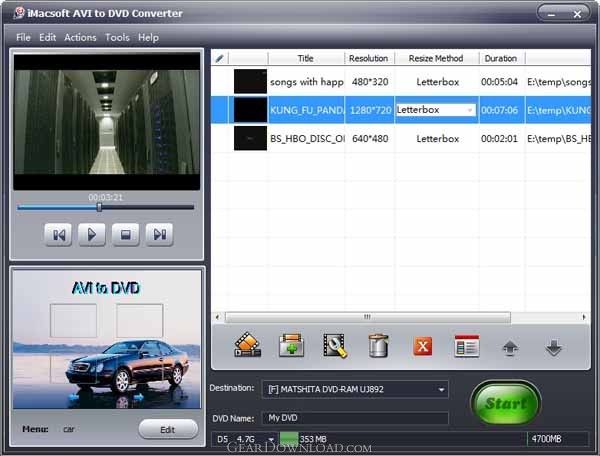The width and height of the screenshot is (600, 456).
Task: Click the 4700MB capacity label
Action: tap(546, 439)
